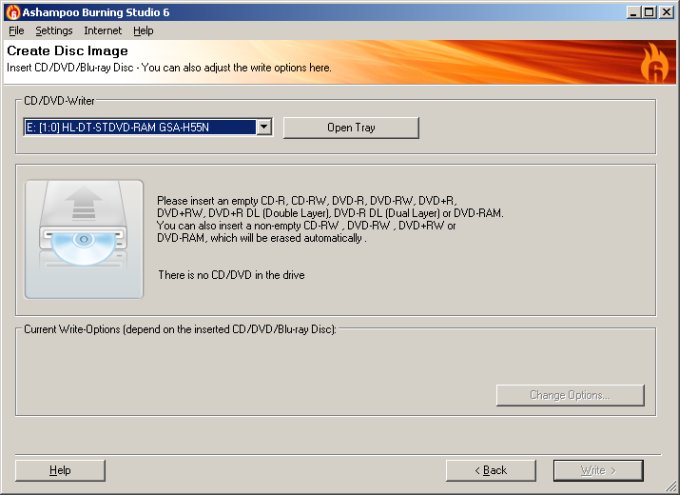Click the Change Options... button
Screen dimensions: 680x495
click(x=570, y=395)
